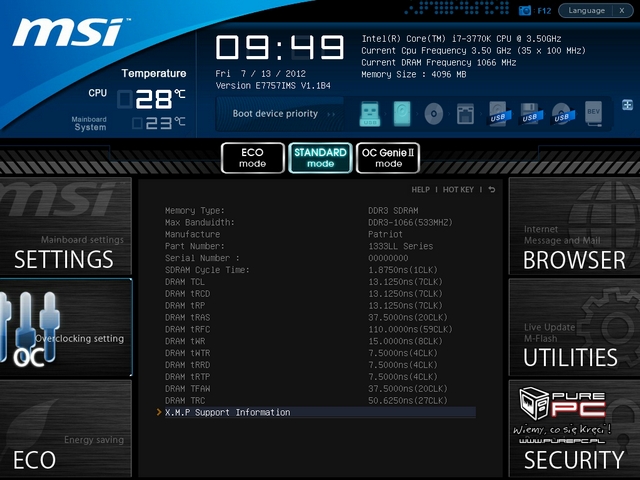The height and width of the screenshot is (480, 640).
Task: Select the CD/DVD disc boot device icon
Action: [x=433, y=113]
